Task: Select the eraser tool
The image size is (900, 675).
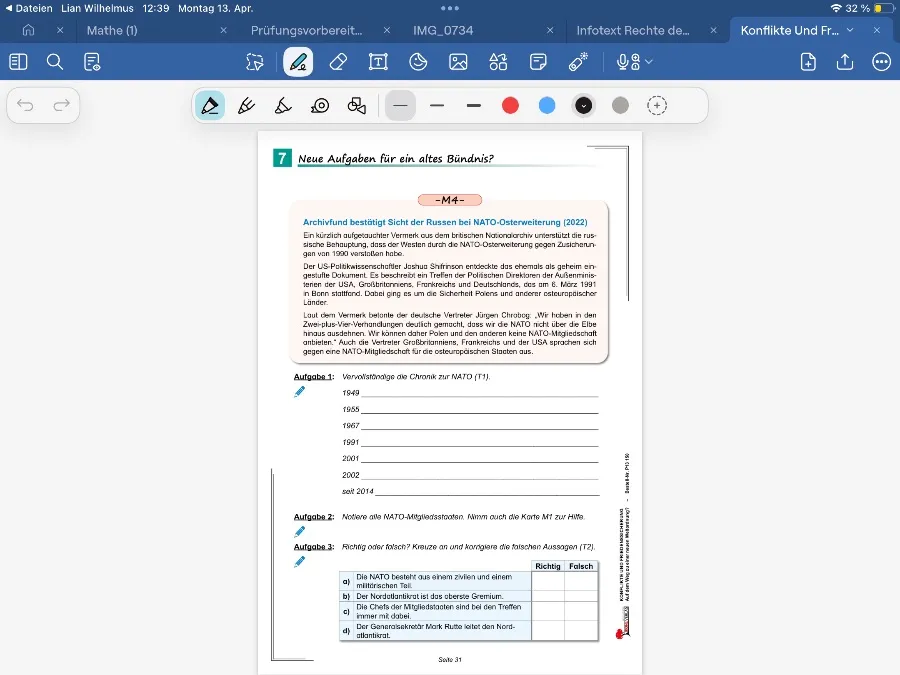Action: [339, 61]
